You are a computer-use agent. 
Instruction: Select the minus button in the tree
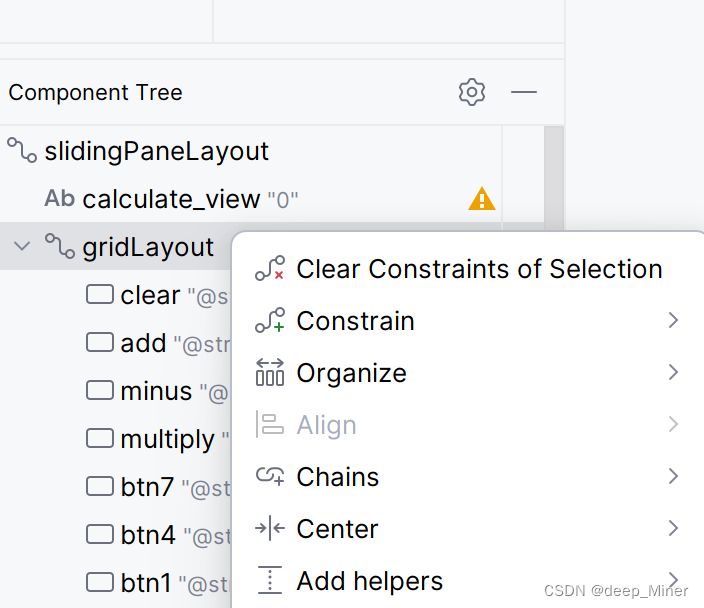coord(157,391)
